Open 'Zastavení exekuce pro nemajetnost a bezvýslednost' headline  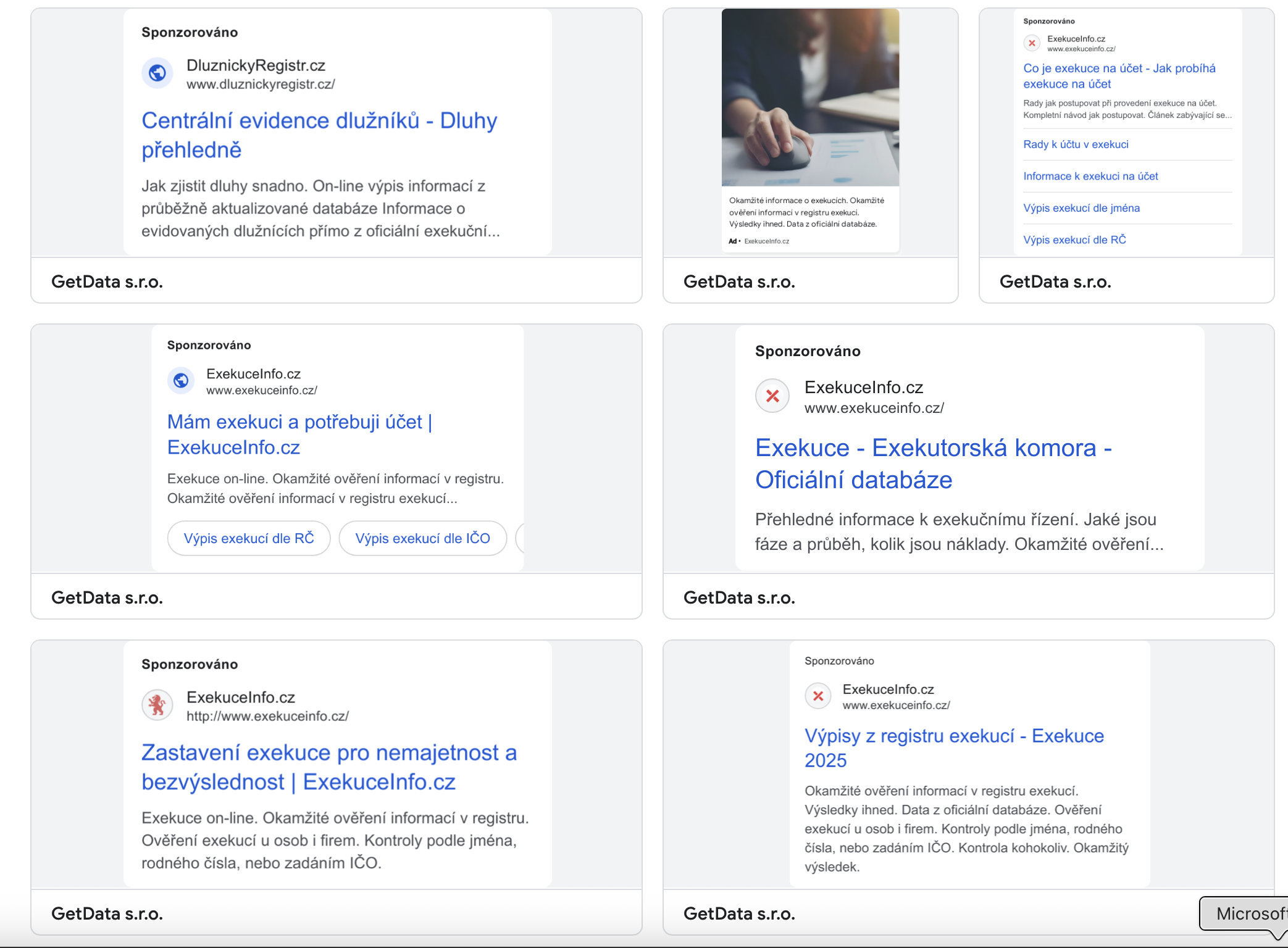click(x=329, y=767)
